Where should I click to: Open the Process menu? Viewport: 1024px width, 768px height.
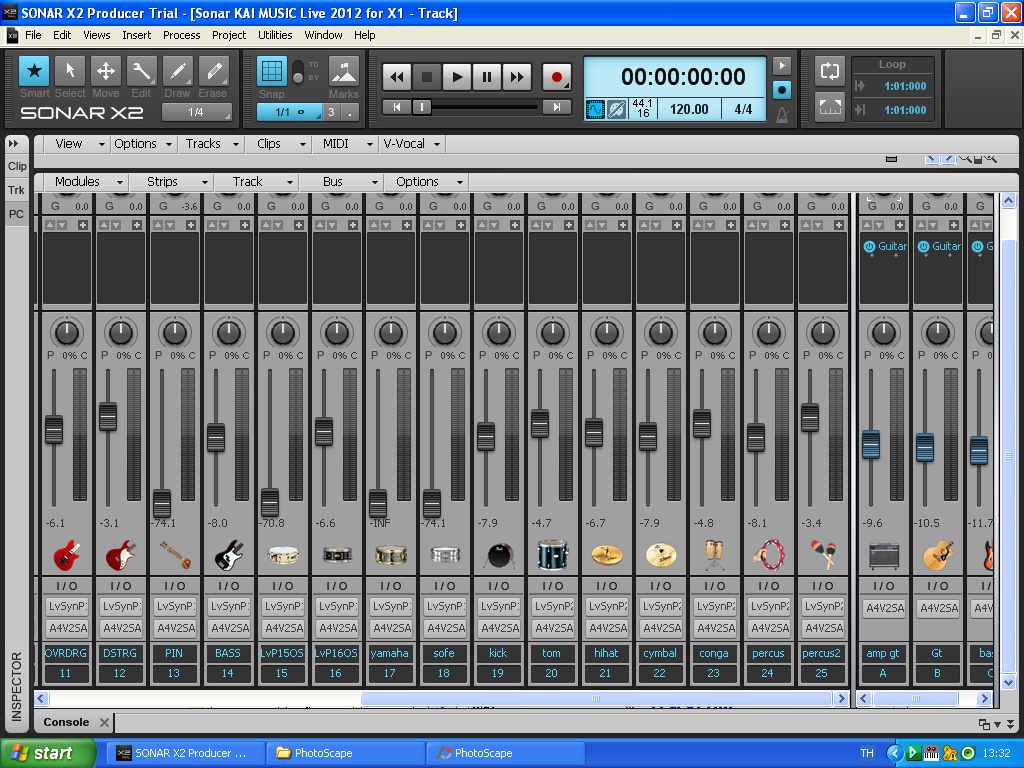point(182,35)
